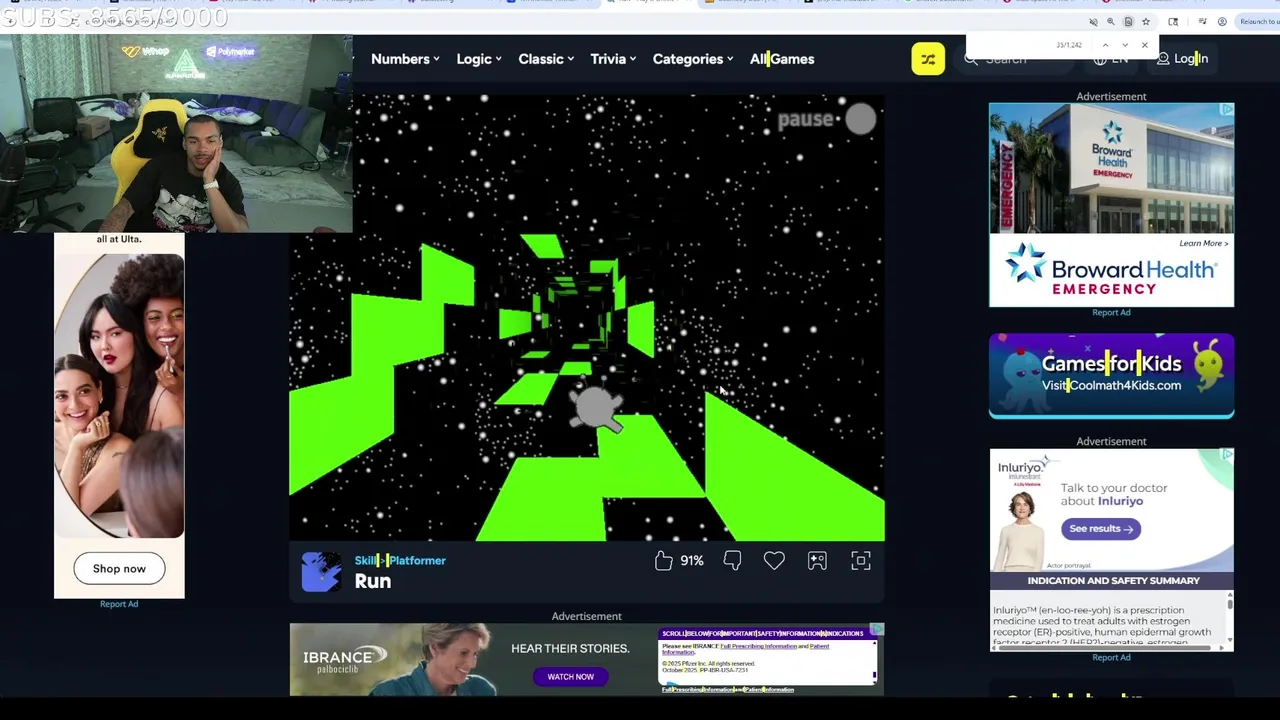This screenshot has height=720, width=1280.
Task: Like the game with thumbs up
Action: coord(664,561)
